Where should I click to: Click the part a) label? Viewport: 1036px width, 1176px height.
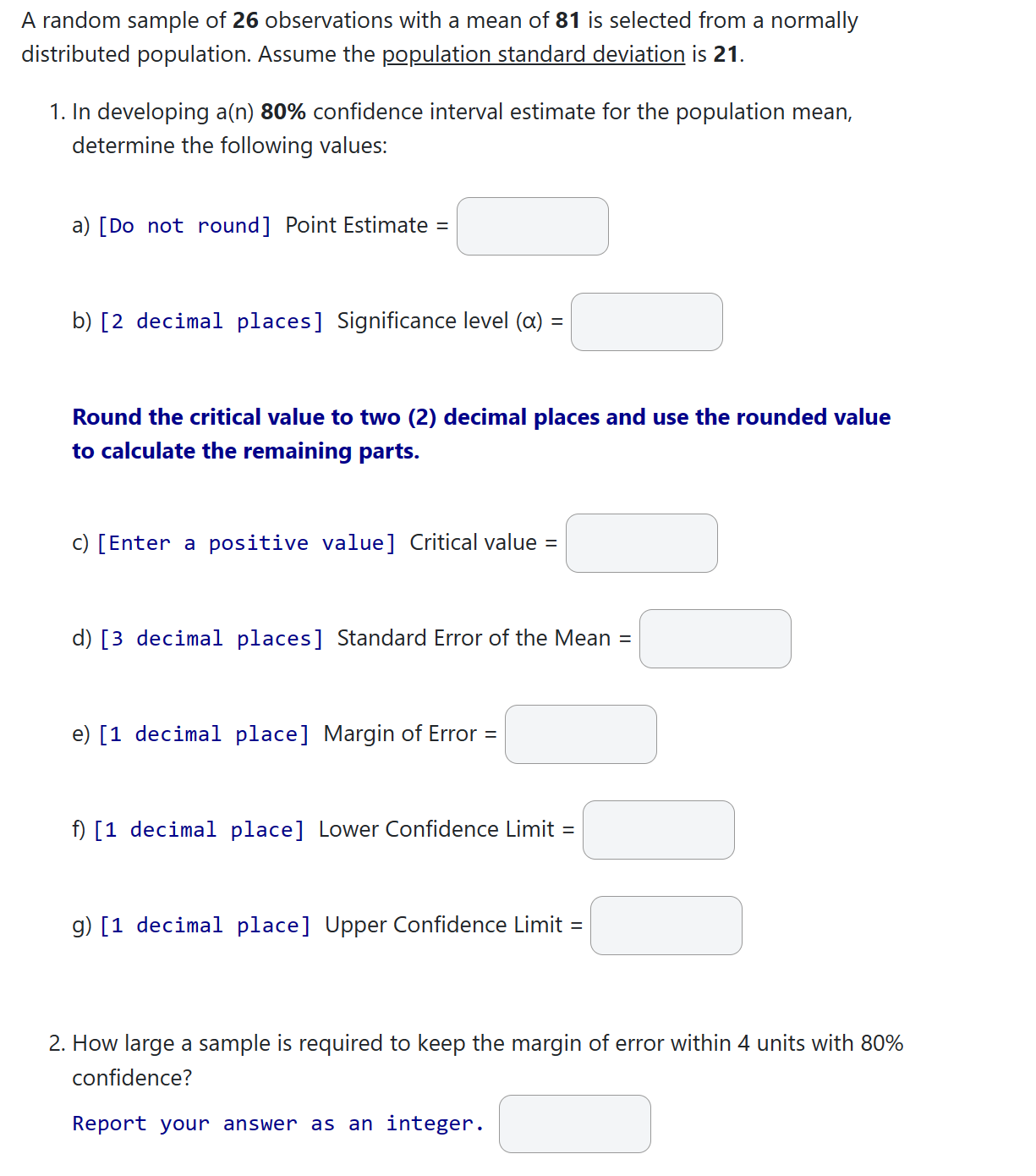[x=80, y=226]
